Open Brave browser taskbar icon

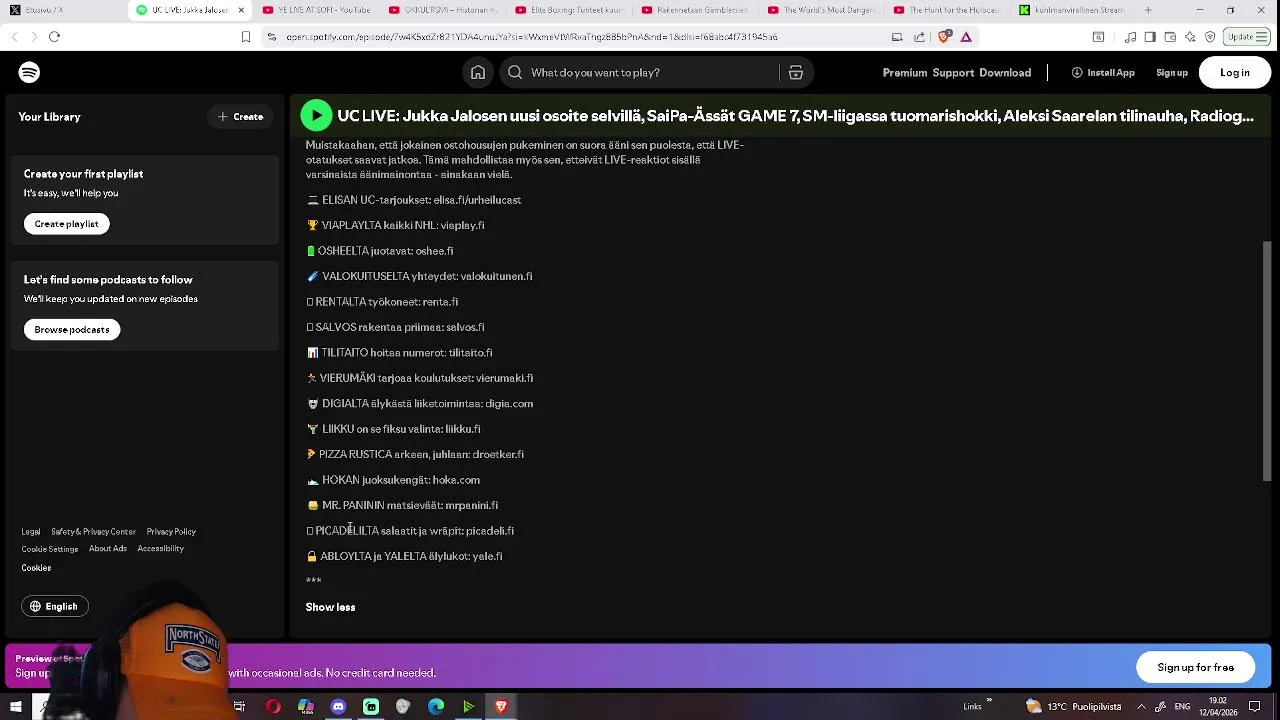[501, 707]
